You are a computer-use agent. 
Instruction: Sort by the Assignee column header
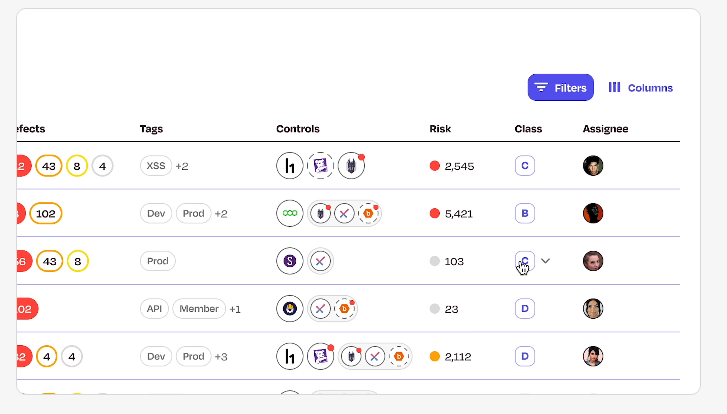coord(605,129)
